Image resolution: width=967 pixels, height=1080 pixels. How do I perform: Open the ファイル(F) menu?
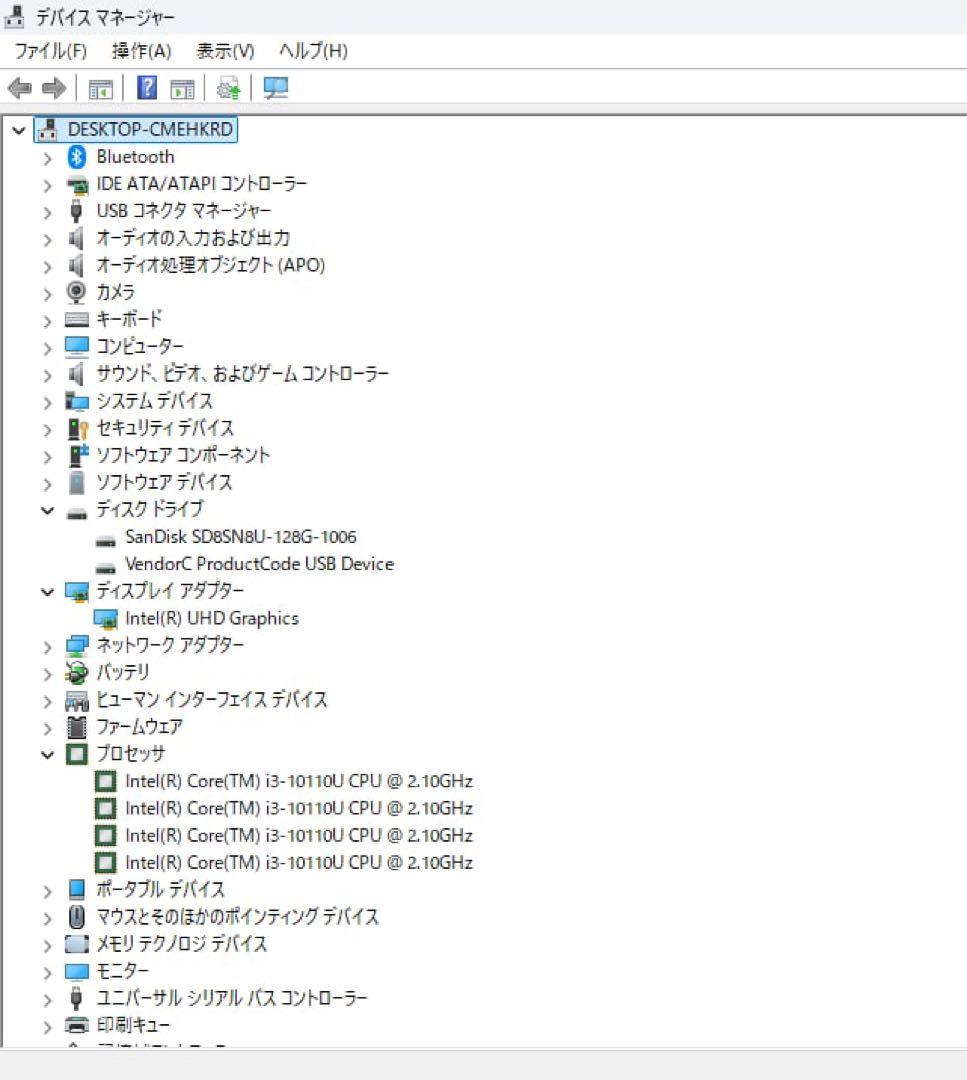click(50, 51)
